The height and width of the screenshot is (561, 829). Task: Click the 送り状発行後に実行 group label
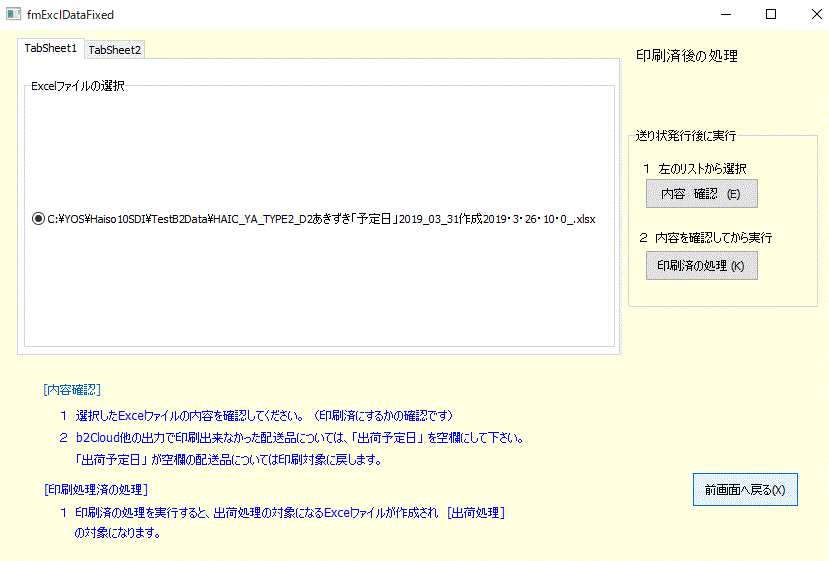click(x=686, y=136)
